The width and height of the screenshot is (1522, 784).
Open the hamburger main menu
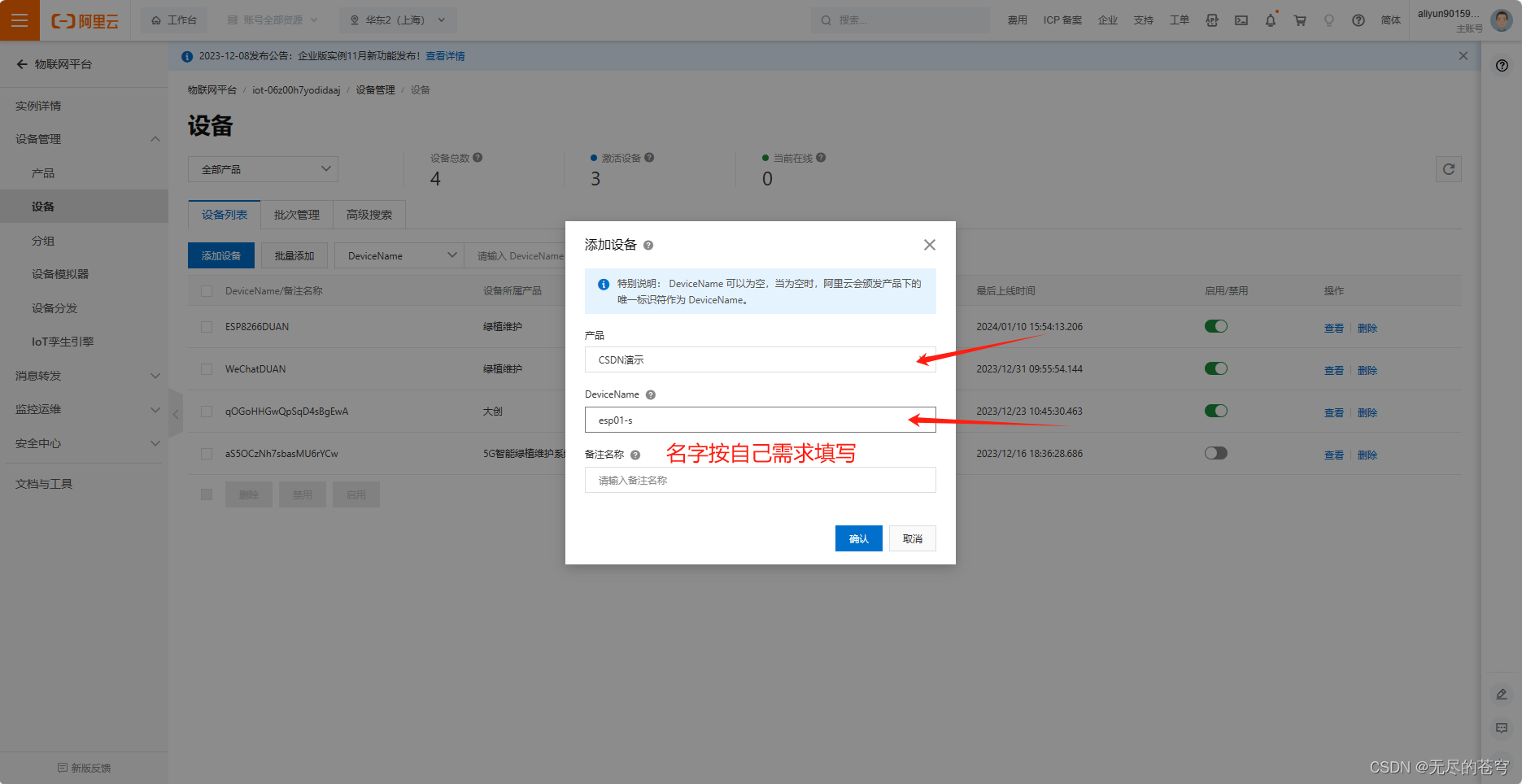20,20
